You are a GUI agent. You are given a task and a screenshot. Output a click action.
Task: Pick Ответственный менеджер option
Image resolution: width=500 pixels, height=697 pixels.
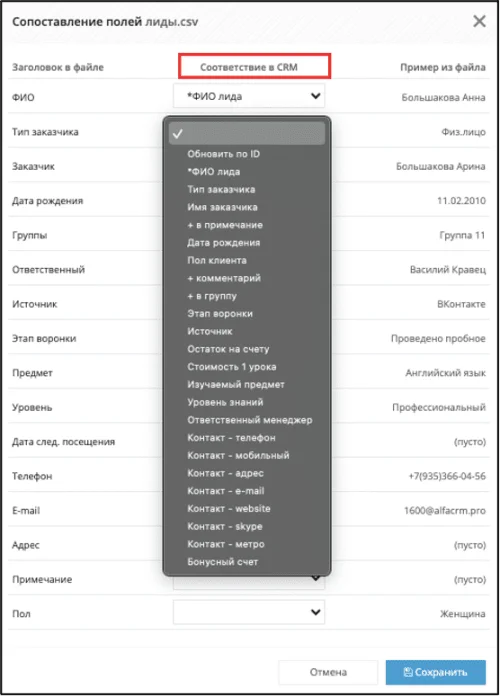coord(250,420)
